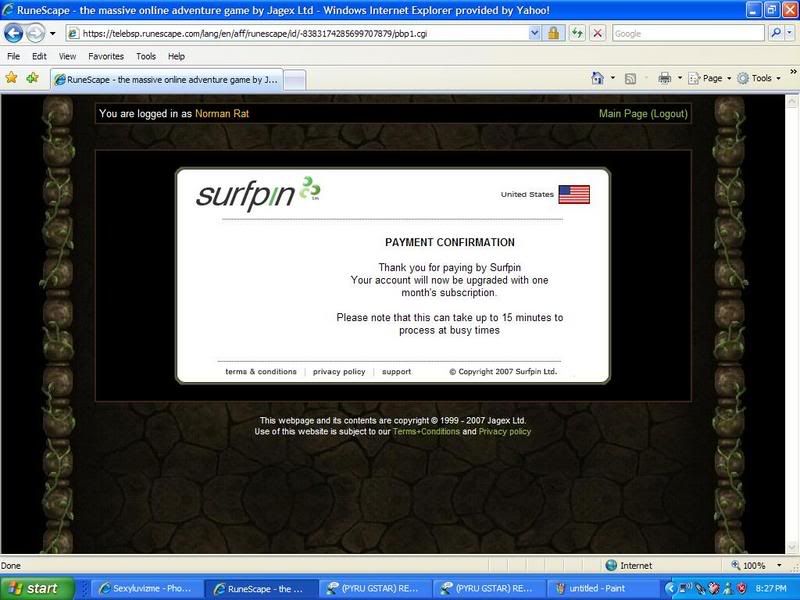Click the Norman Rat username link

222,114
